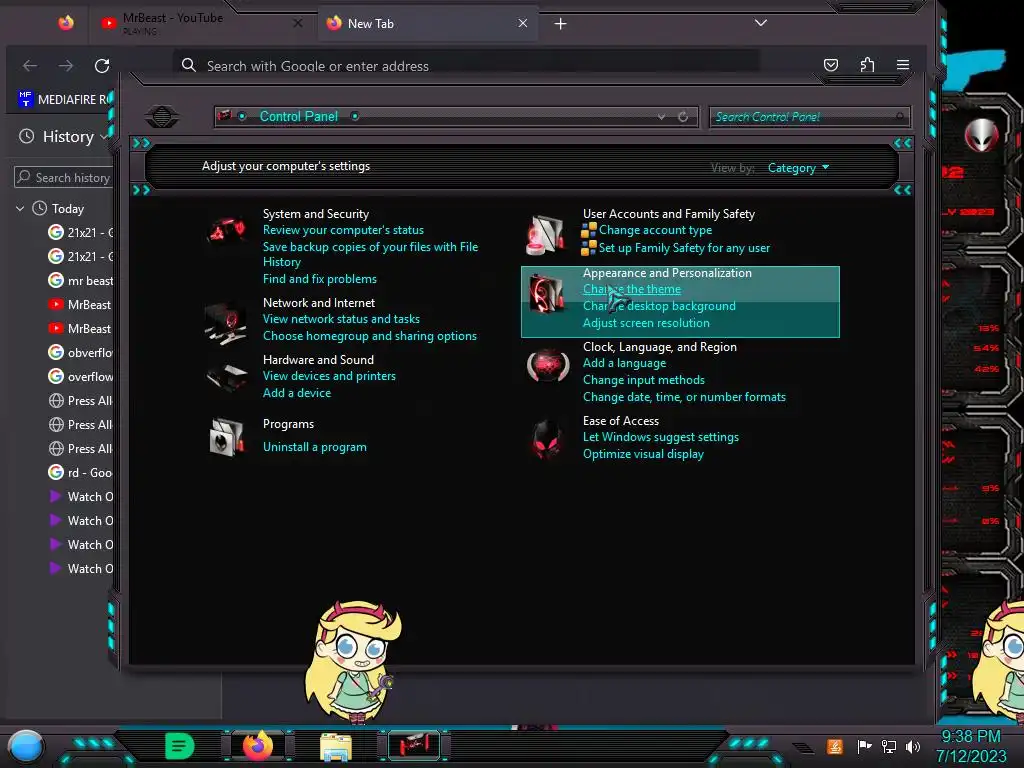This screenshot has height=768, width=1024.
Task: Expand the Control Panel address history dropdown
Action: [662, 117]
